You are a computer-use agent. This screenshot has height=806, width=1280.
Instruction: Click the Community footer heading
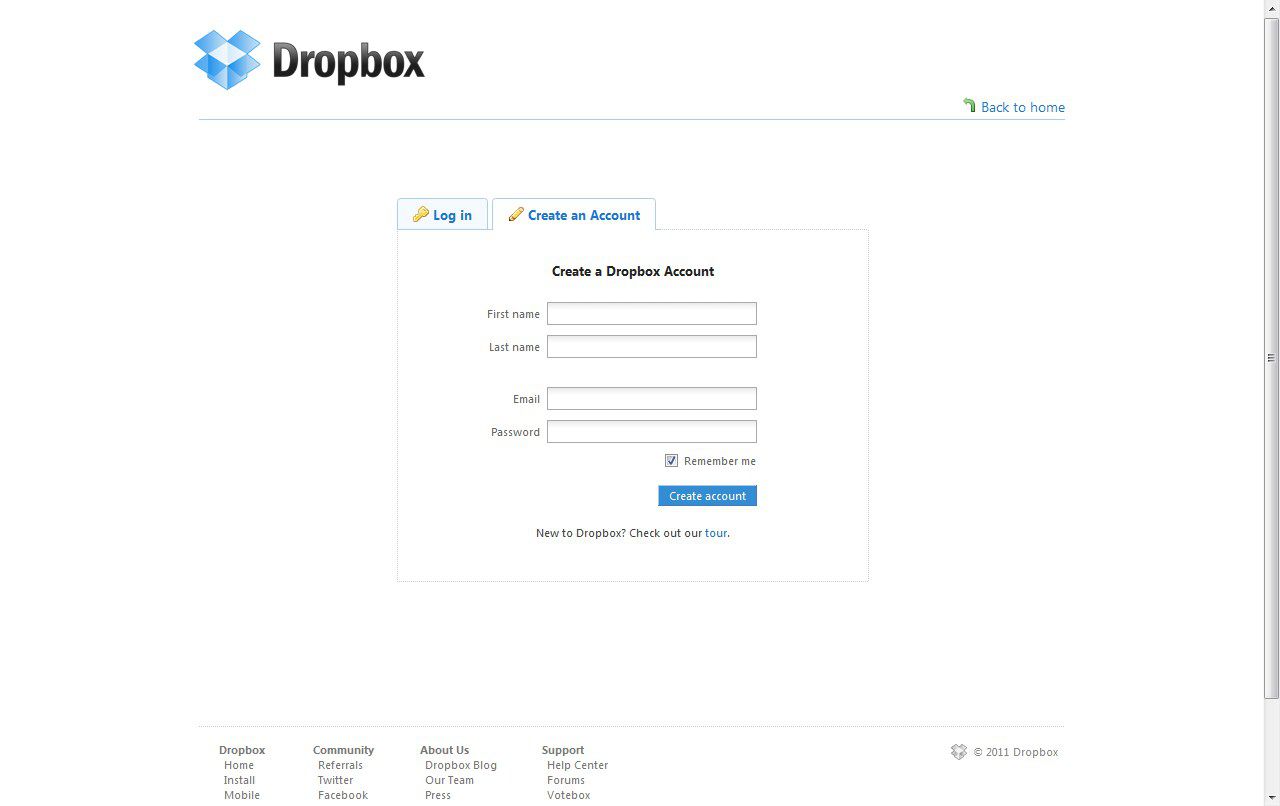point(343,750)
